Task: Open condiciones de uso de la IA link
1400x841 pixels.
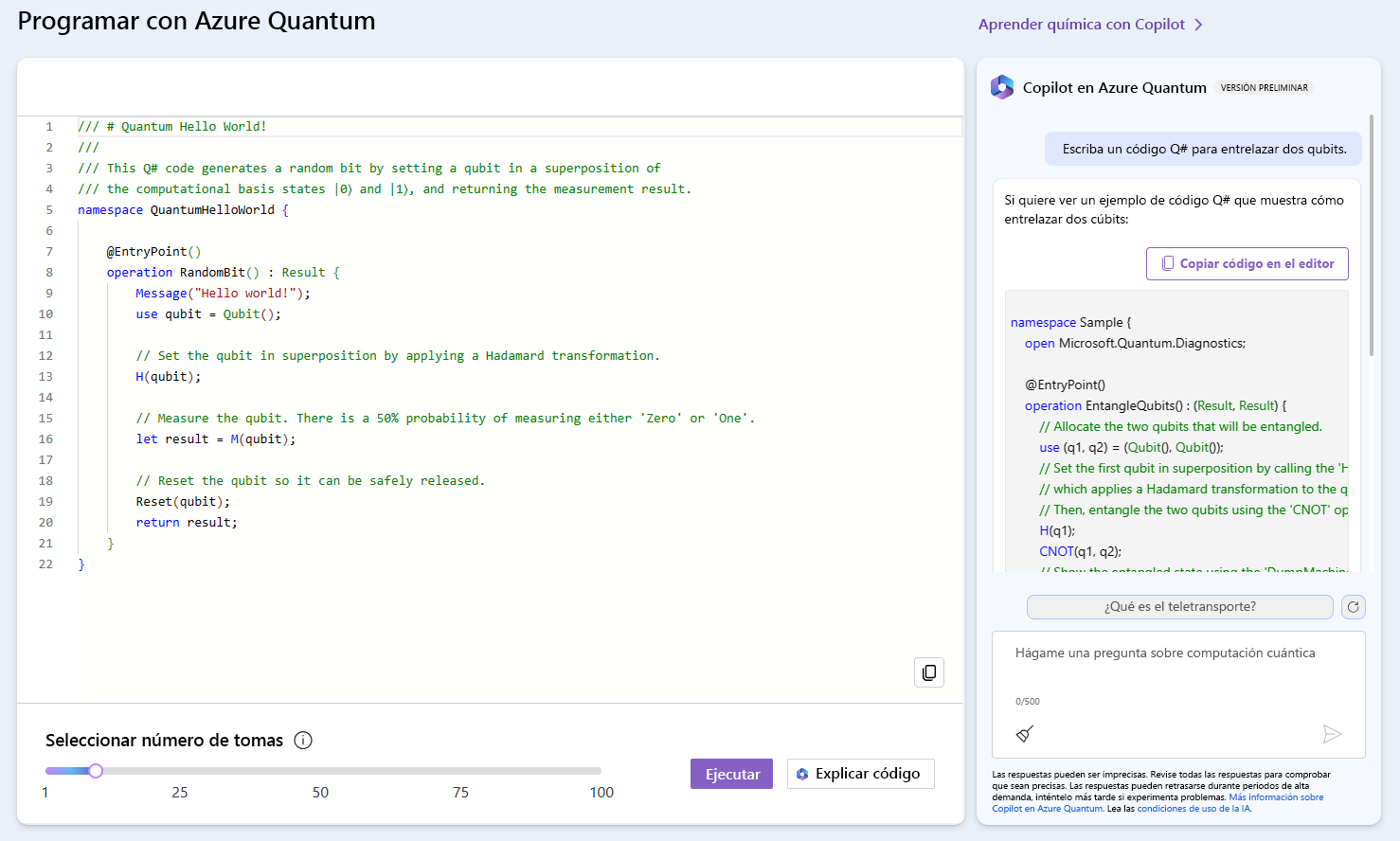Action: pyautogui.click(x=1194, y=809)
